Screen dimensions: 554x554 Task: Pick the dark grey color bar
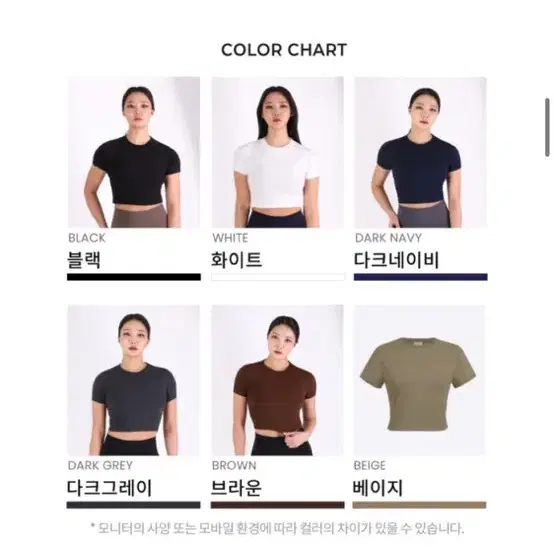click(134, 505)
